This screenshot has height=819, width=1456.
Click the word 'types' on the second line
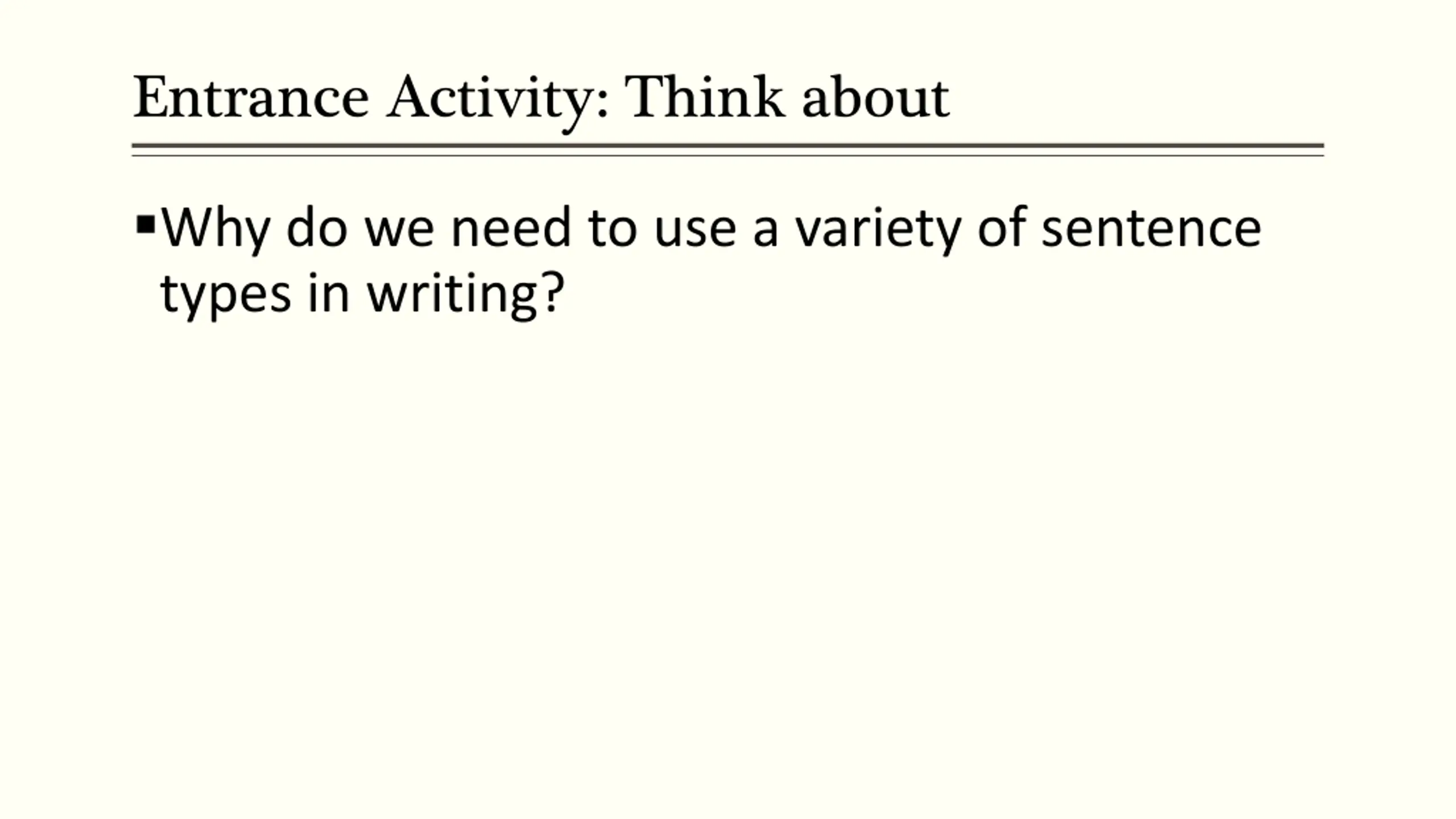(x=226, y=297)
